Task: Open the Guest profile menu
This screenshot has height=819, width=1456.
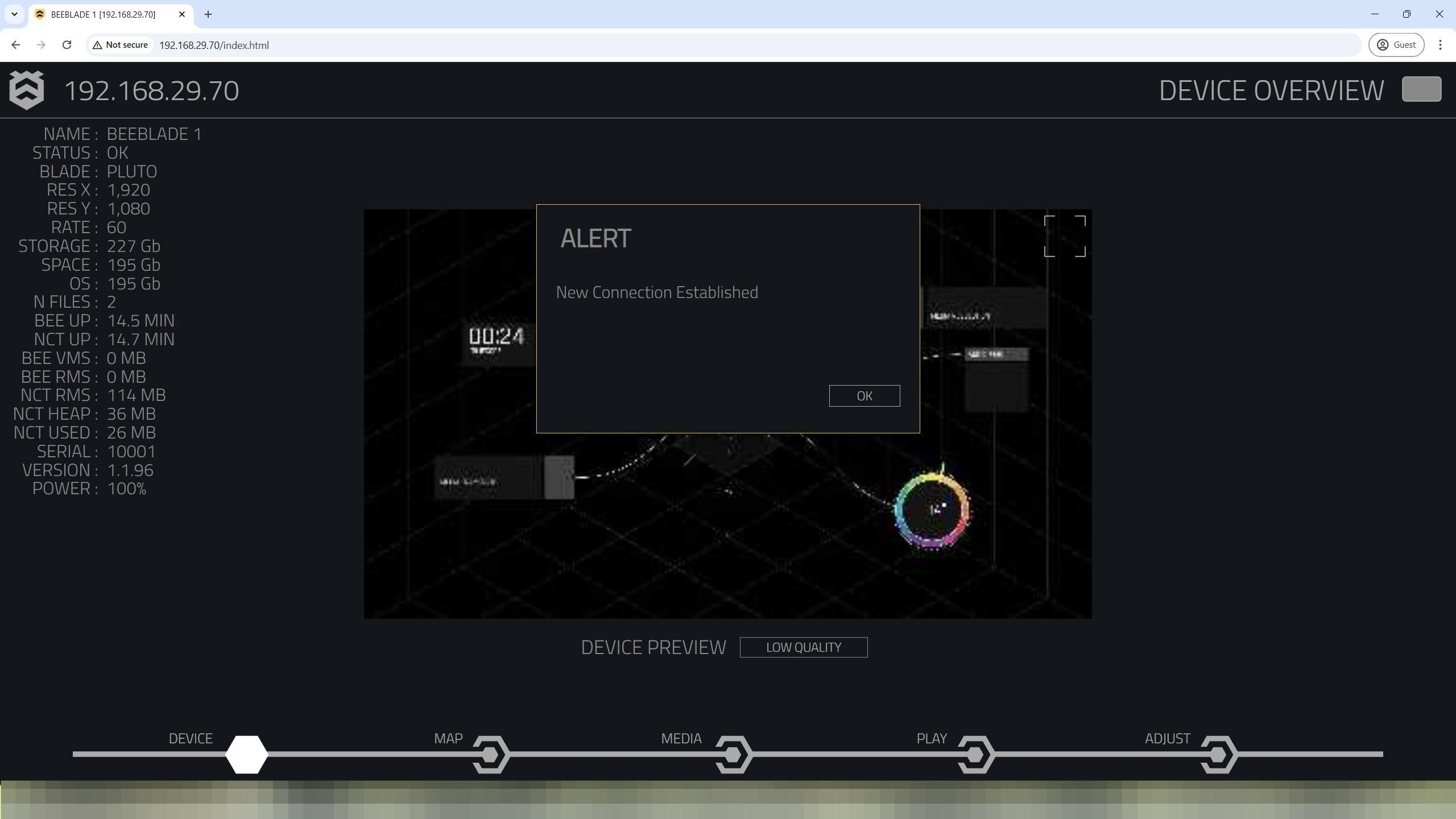Action: [x=1396, y=45]
